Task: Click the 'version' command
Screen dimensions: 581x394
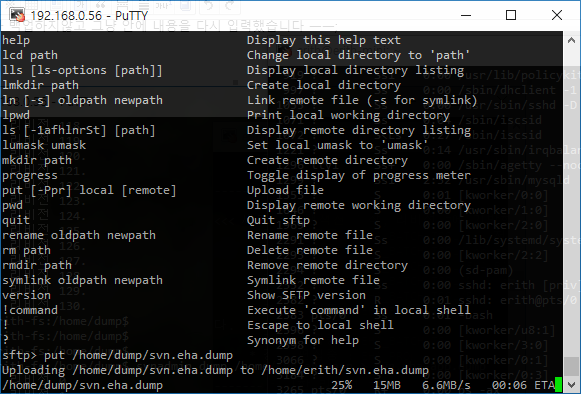Action: pos(26,295)
